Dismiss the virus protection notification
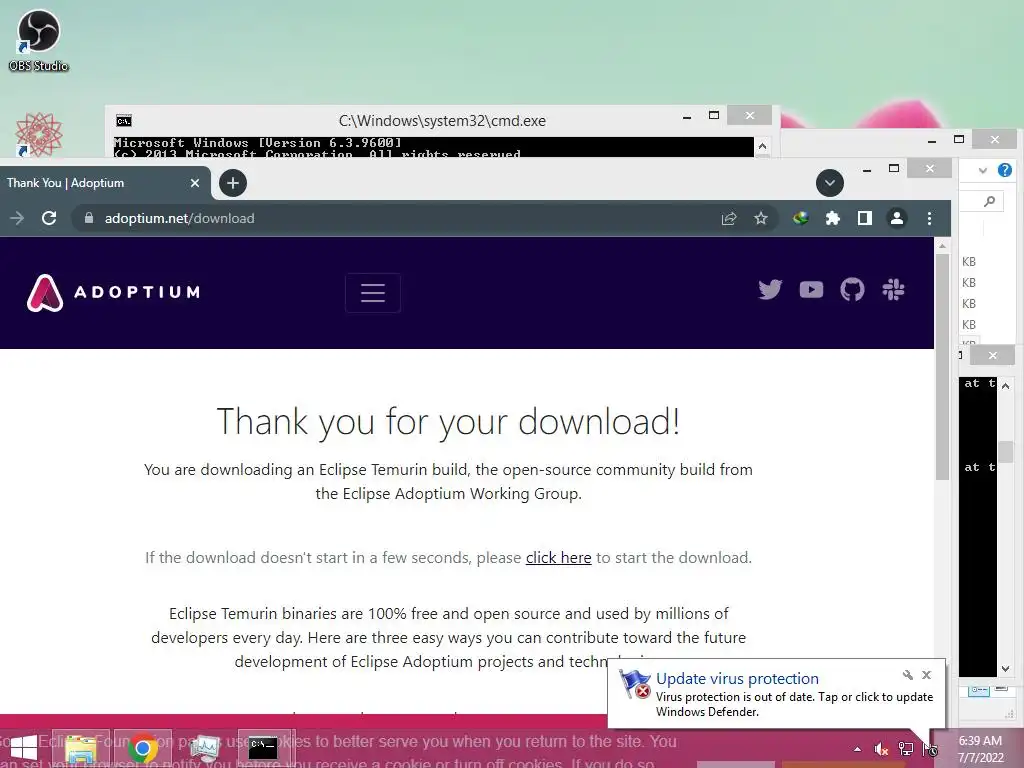This screenshot has width=1024, height=768. point(927,675)
